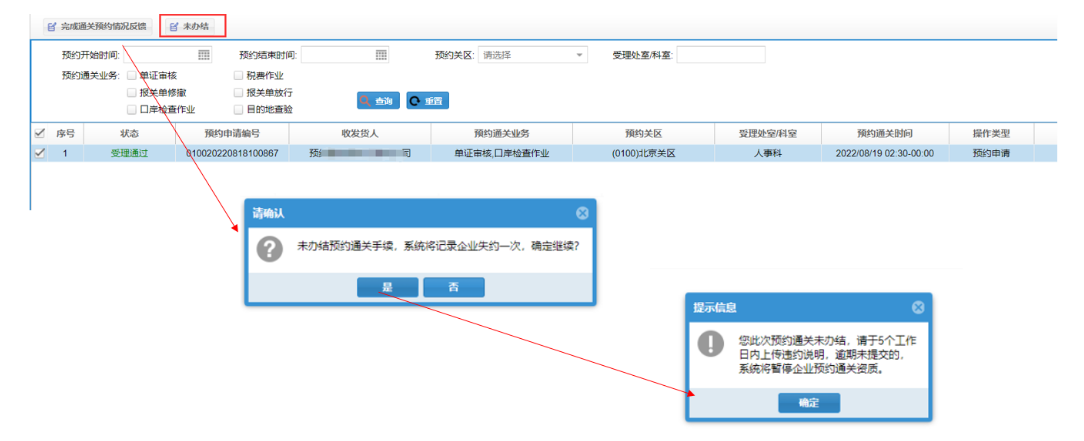
Task: Click the 操作类型 column header
Action: 991,133
